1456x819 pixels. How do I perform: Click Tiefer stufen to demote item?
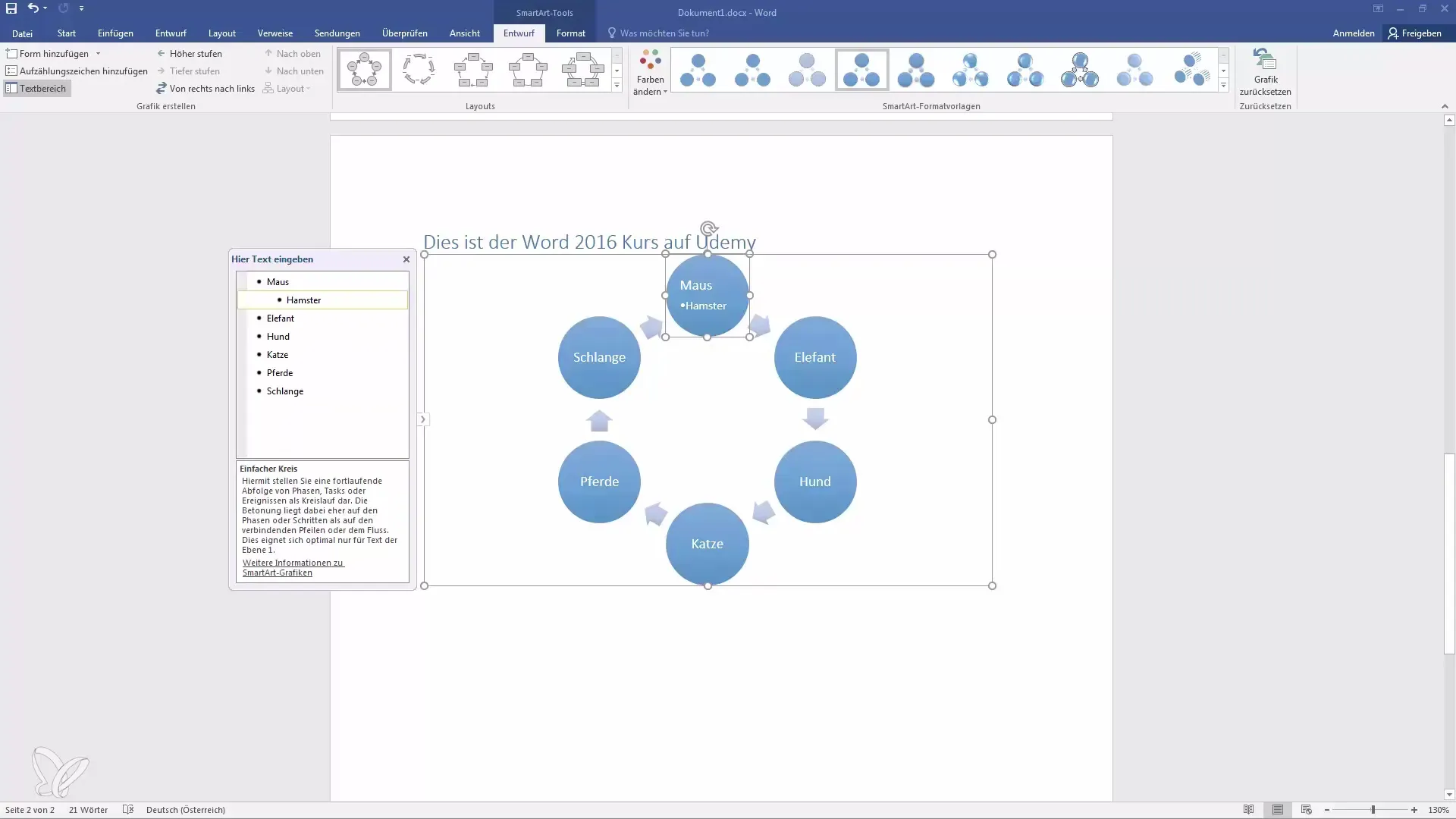(188, 71)
